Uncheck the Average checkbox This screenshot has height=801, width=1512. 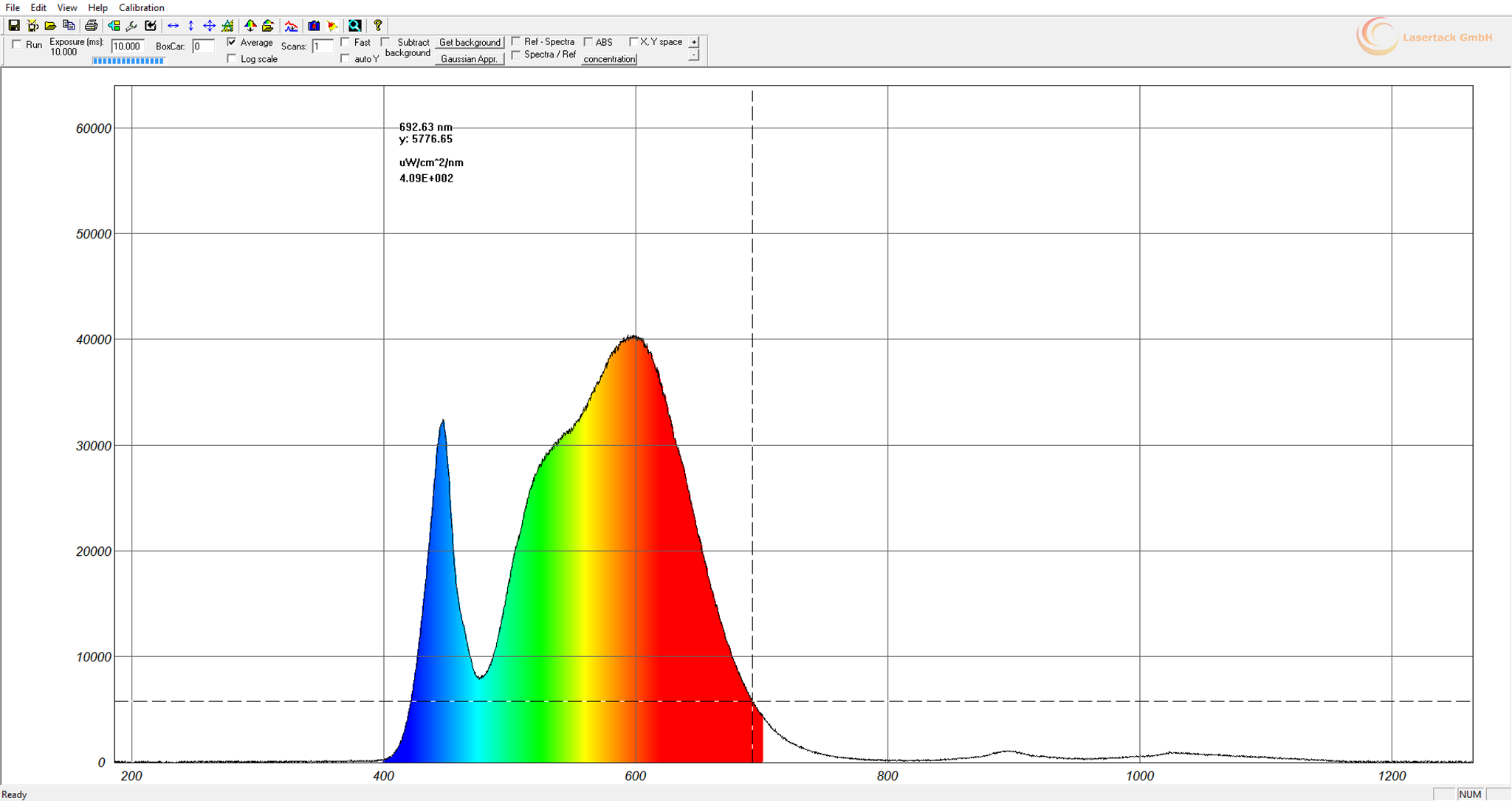click(232, 43)
